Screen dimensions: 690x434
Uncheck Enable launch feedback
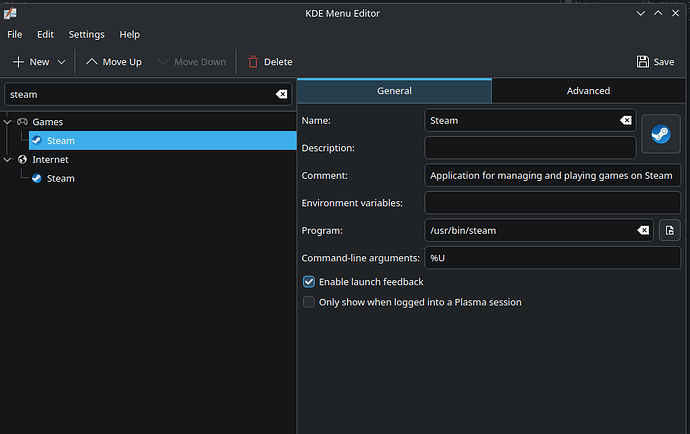308,282
